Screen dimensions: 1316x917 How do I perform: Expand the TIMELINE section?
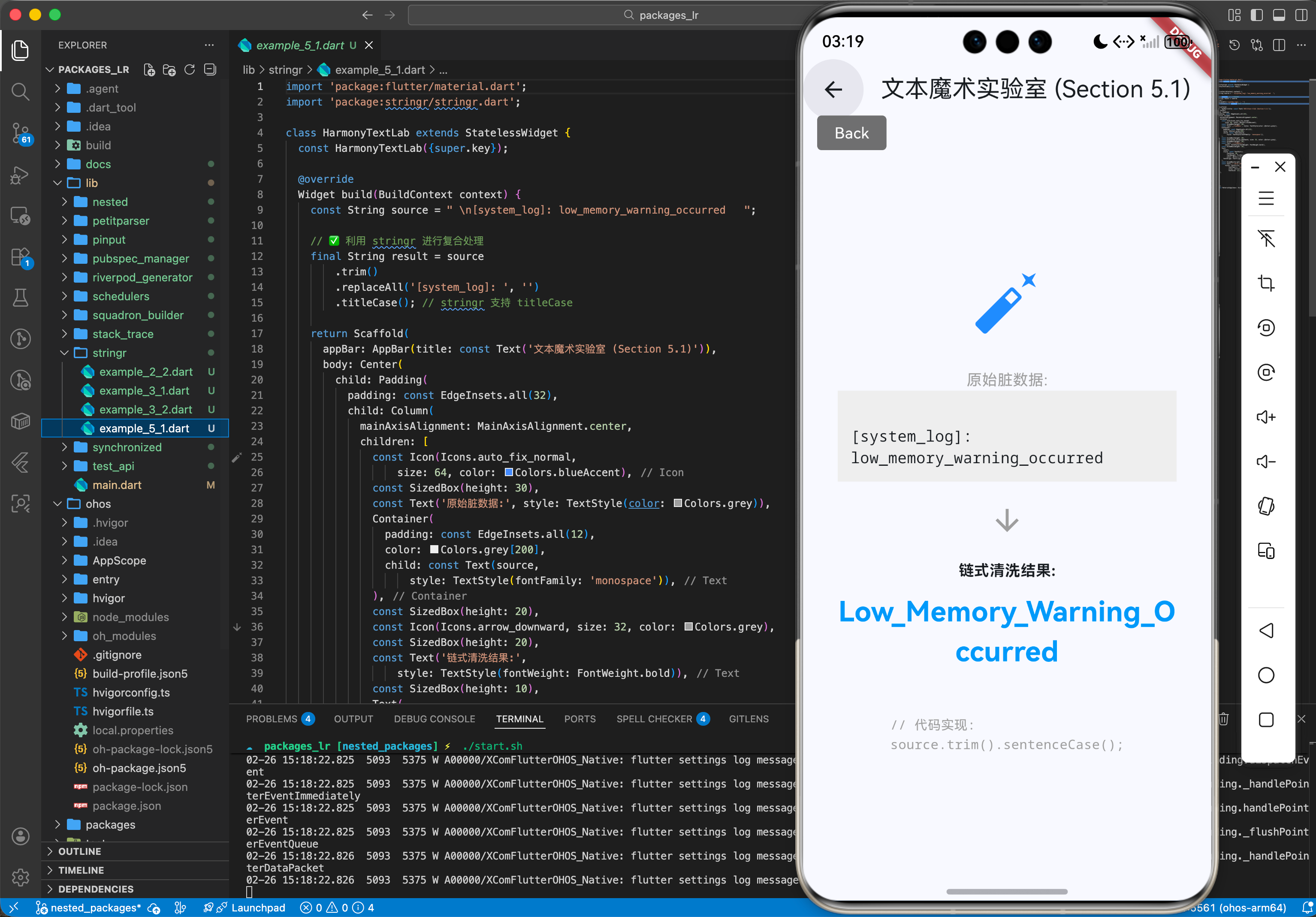tap(135, 870)
